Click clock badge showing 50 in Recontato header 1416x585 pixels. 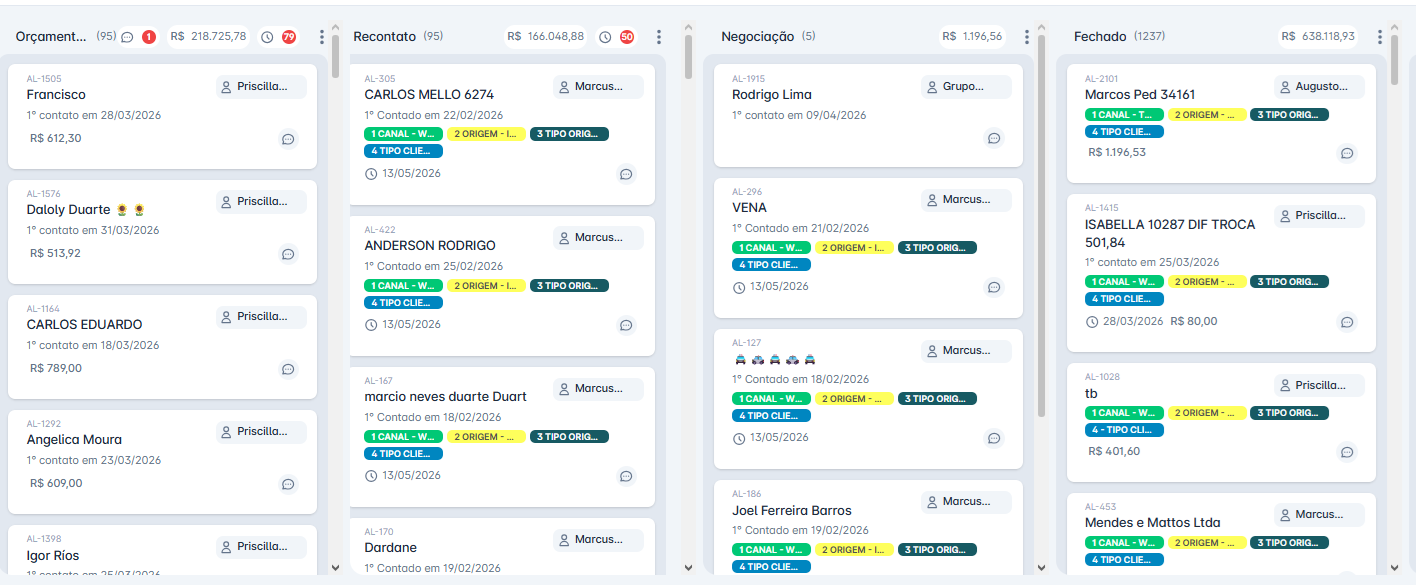pos(617,37)
